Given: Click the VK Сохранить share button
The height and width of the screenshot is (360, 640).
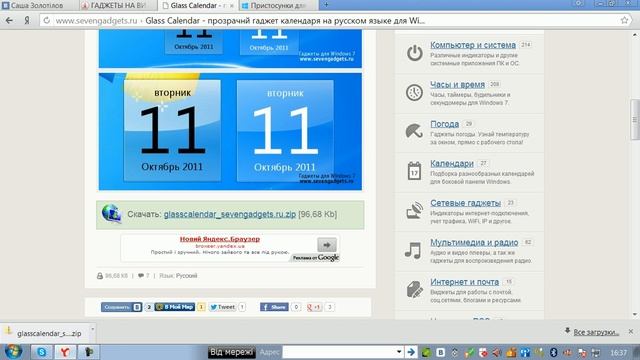Looking at the screenshot, I should [121, 307].
